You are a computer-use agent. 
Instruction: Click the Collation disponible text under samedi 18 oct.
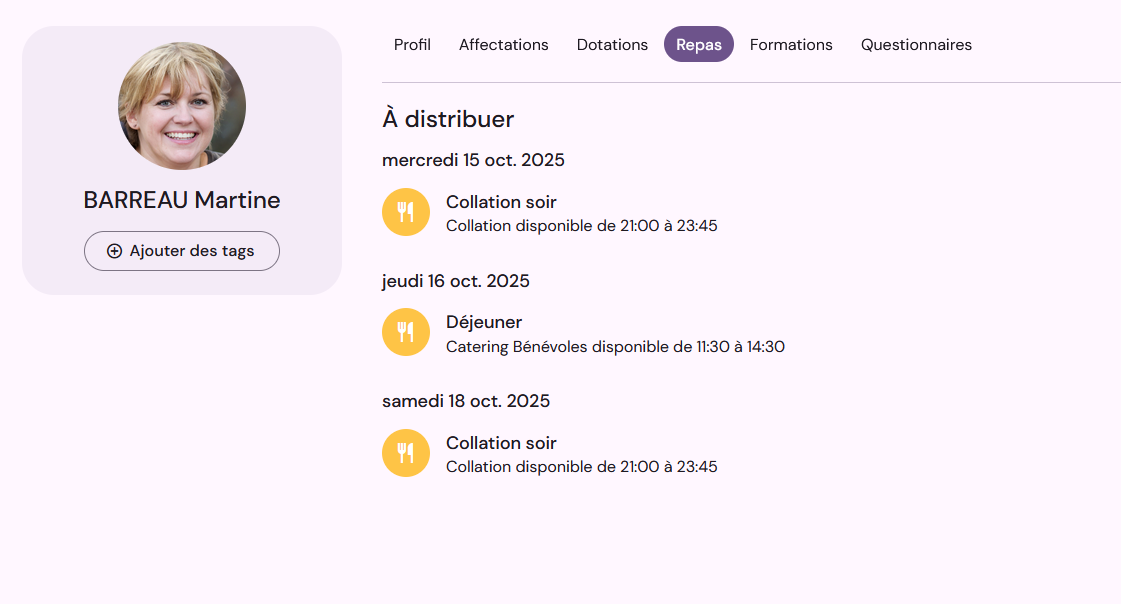[581, 467]
